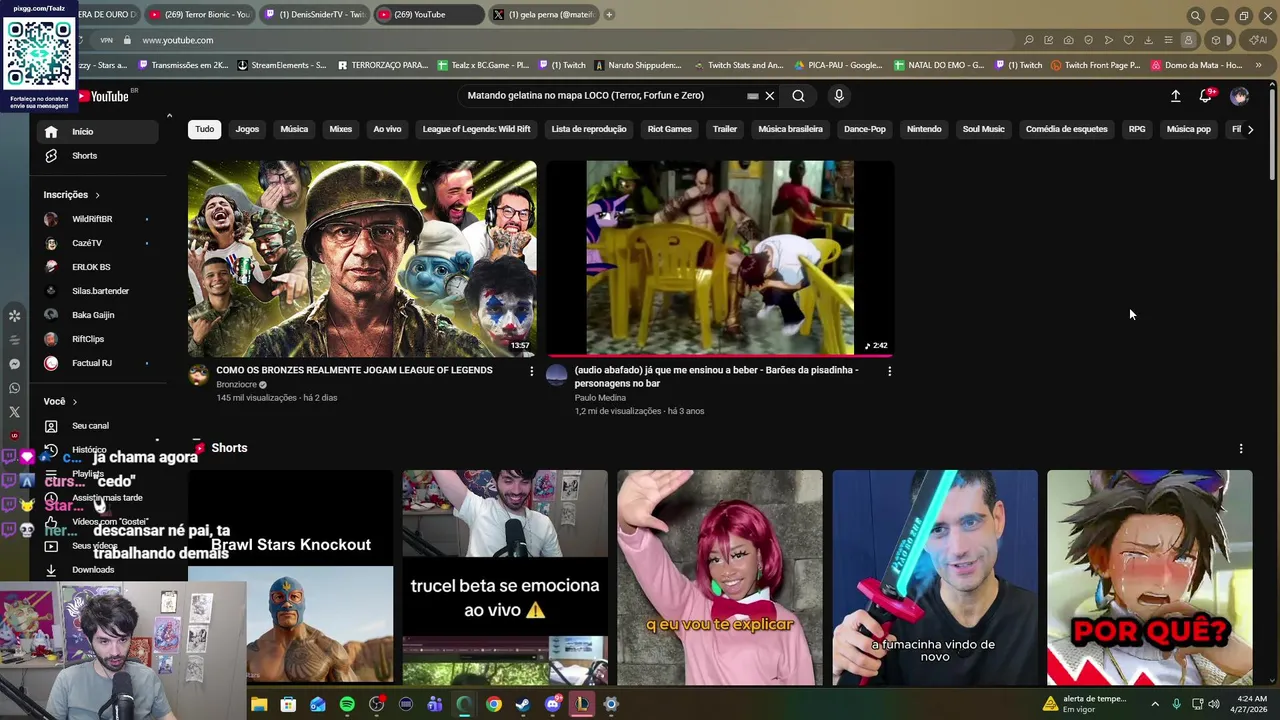Clear the search box text
Viewport: 1280px width, 720px height.
click(770, 96)
